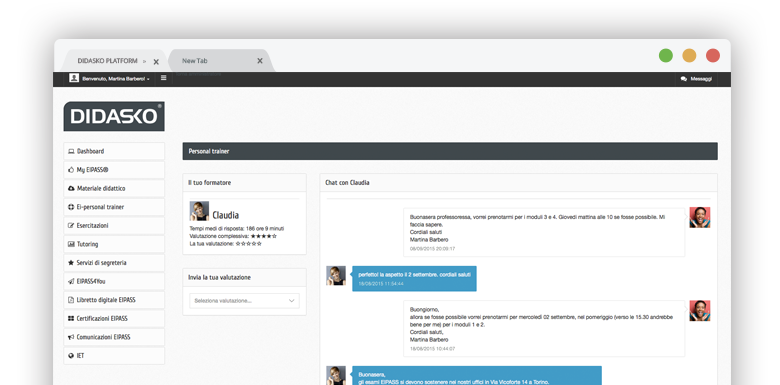Click the Servizi di segreteria star icon
This screenshot has height=385, width=780.
tap(71, 263)
